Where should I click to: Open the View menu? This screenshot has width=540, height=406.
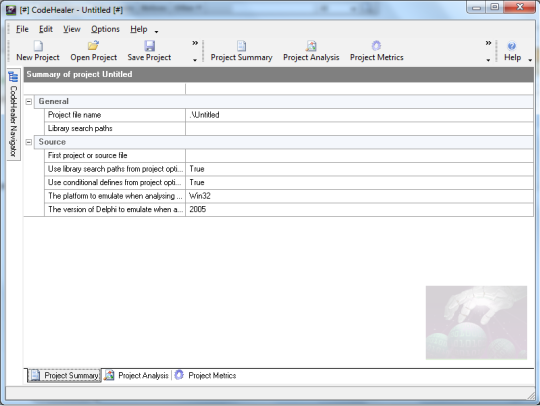click(72, 29)
